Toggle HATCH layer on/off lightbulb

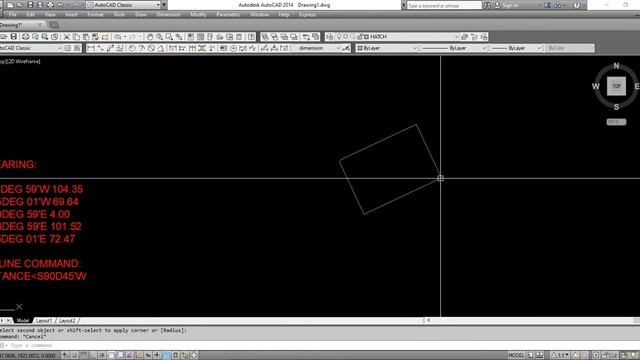point(339,37)
